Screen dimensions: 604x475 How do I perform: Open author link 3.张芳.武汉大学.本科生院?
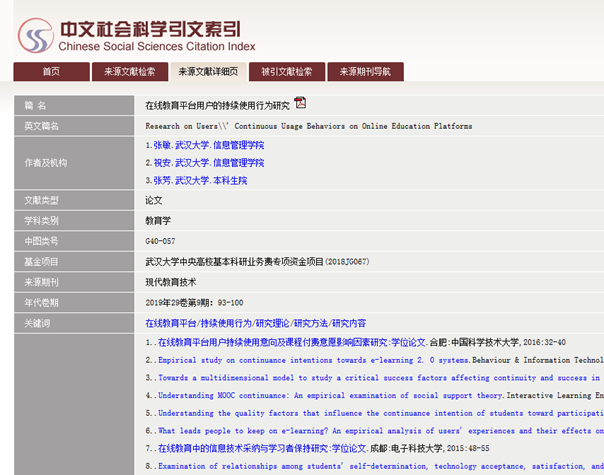click(x=196, y=181)
